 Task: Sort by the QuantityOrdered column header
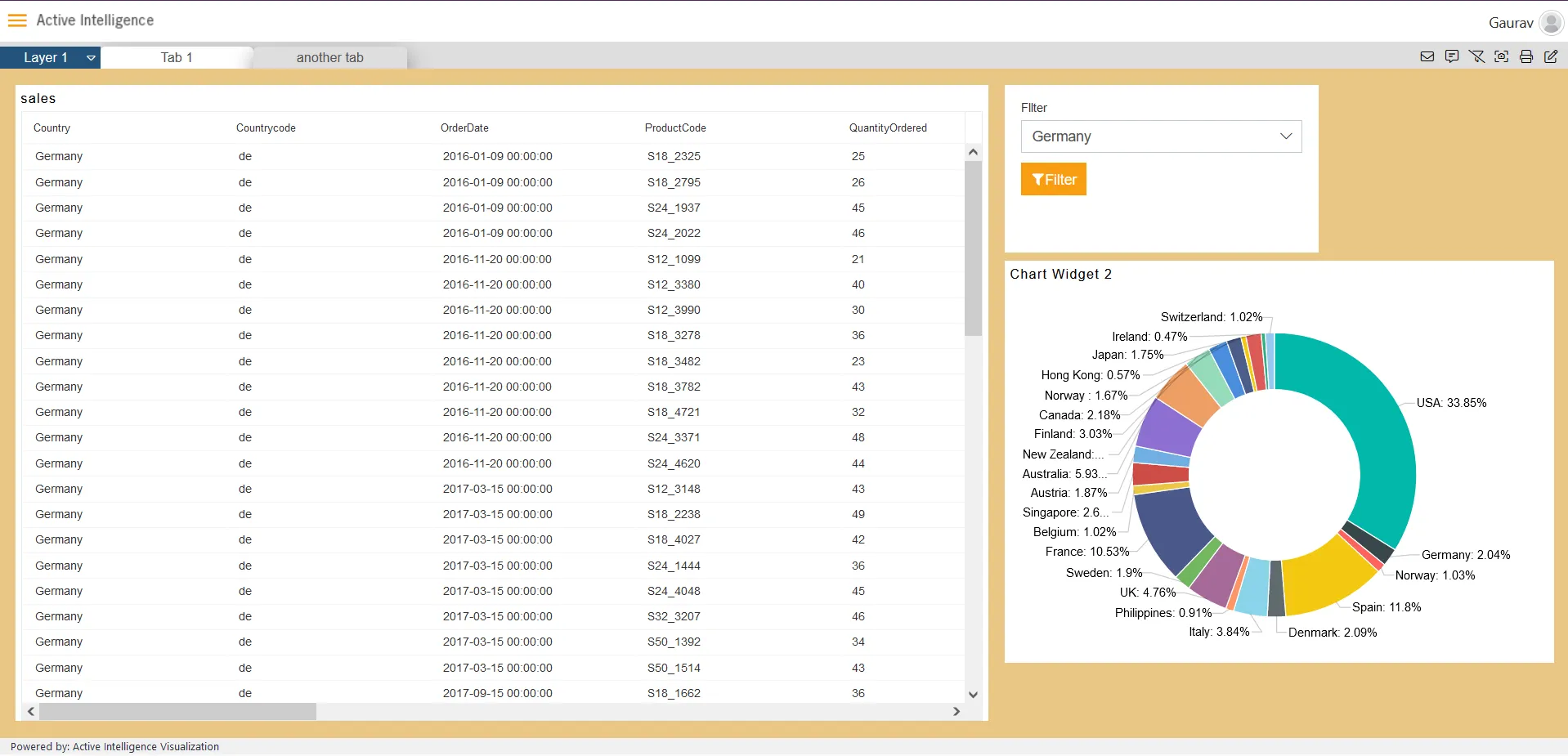tap(888, 128)
